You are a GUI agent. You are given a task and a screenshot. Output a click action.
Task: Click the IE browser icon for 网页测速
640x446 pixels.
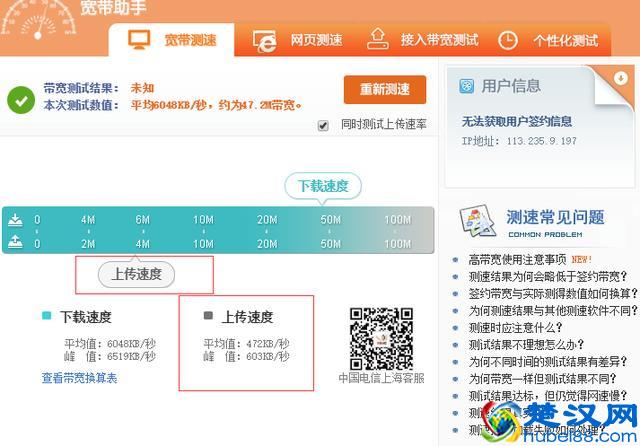coord(264,42)
